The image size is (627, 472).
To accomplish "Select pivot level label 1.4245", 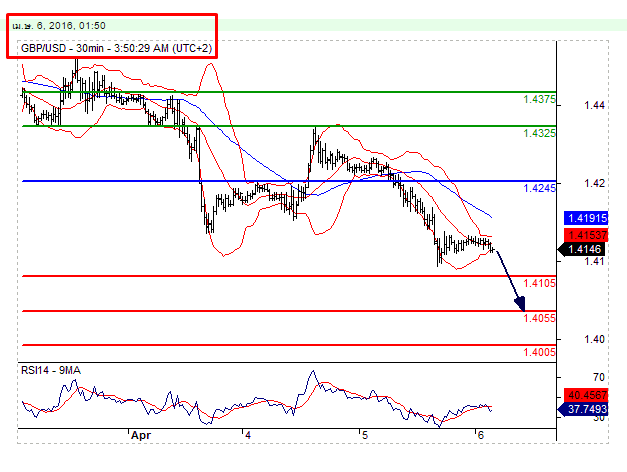I will (539, 188).
